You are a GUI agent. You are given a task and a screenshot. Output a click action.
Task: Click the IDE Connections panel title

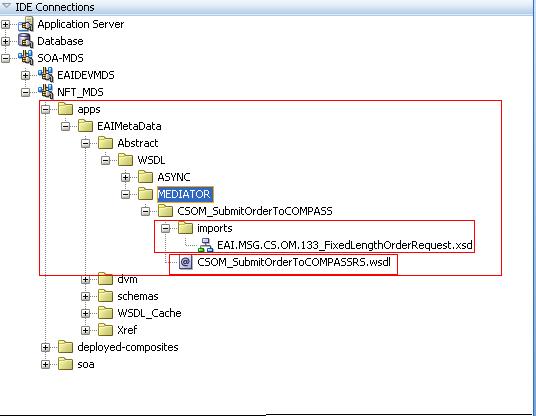click(55, 7)
